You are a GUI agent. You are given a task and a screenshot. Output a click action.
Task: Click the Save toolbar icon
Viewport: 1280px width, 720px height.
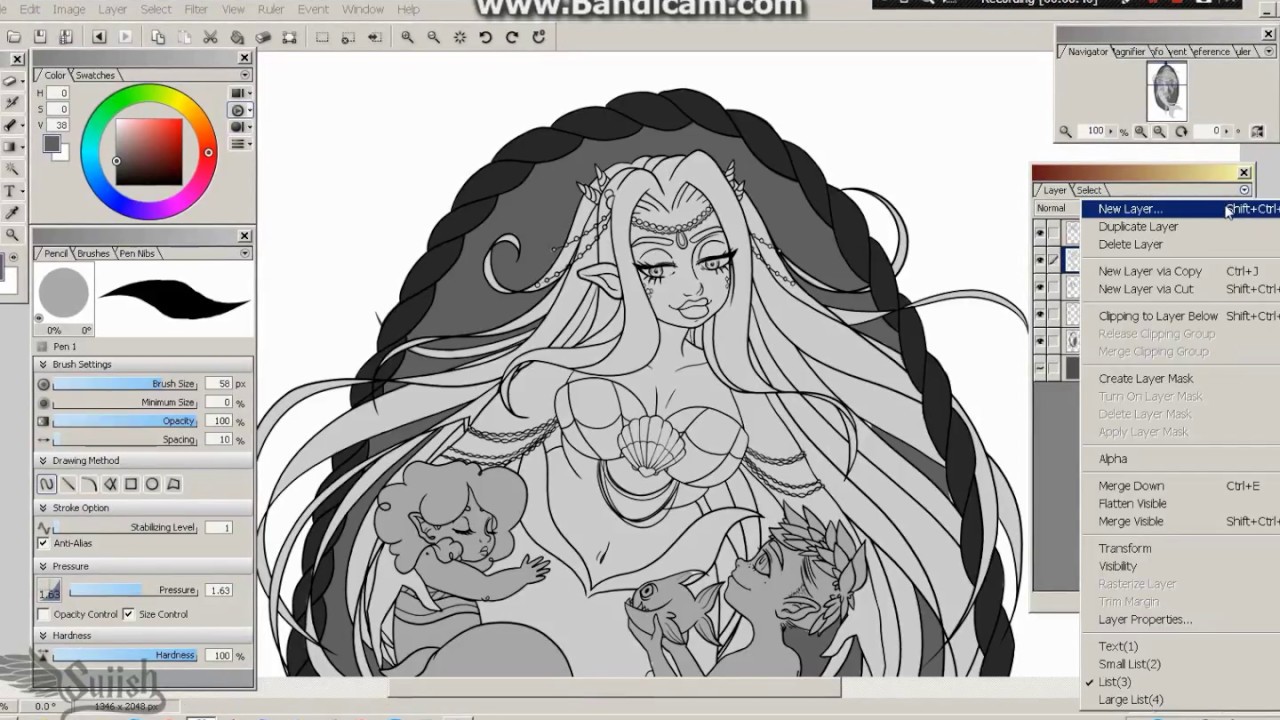pos(40,37)
